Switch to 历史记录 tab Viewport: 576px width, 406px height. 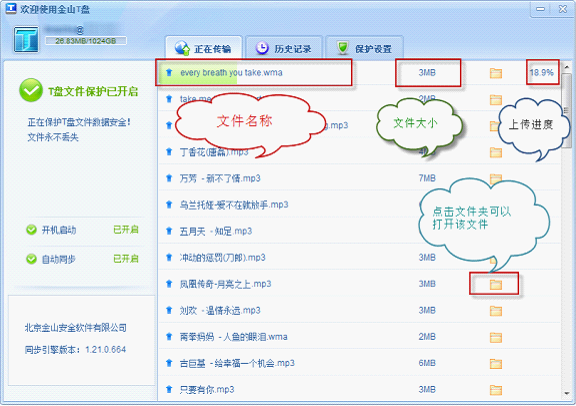[284, 48]
